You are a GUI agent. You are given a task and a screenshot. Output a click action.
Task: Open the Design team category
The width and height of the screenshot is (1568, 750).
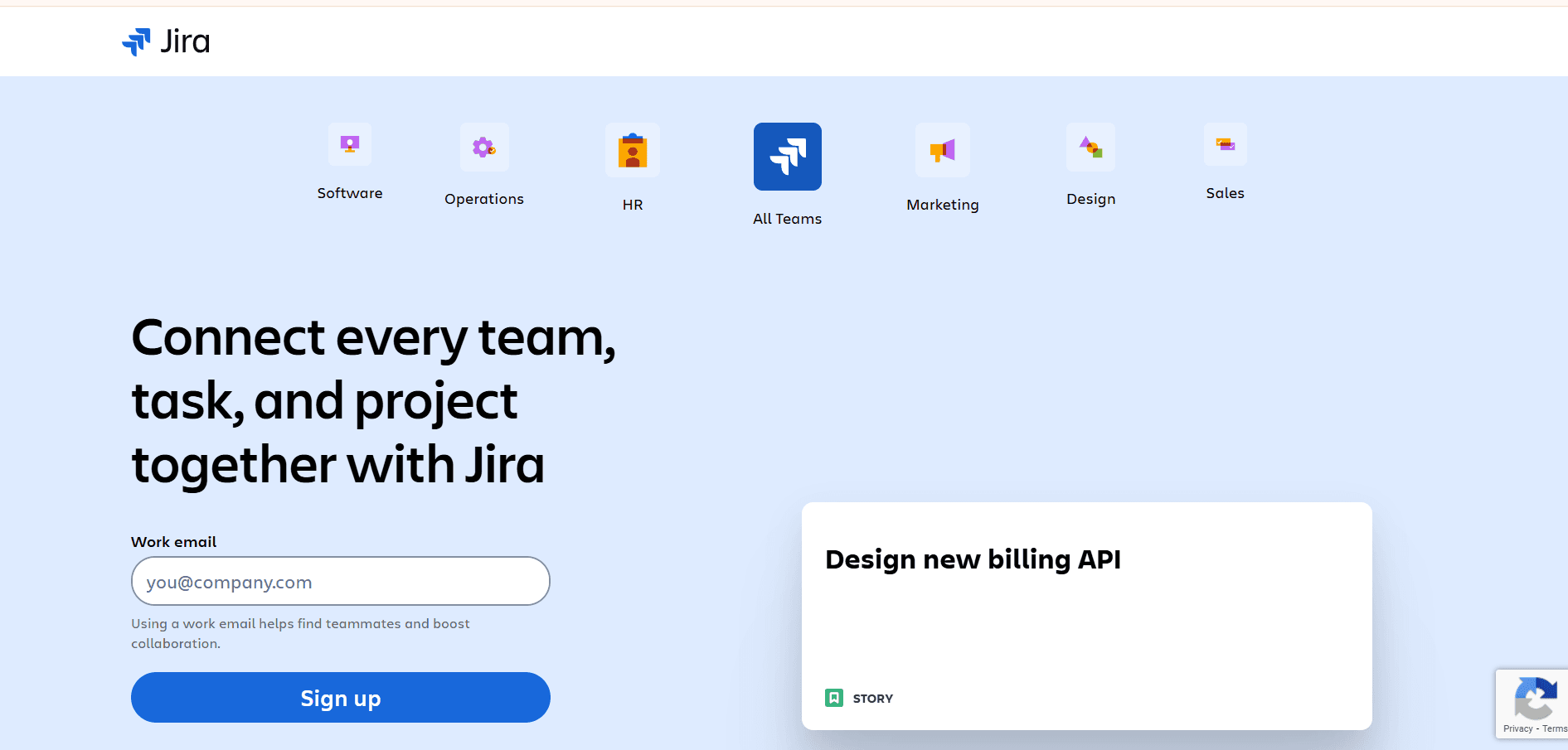pos(1090,148)
